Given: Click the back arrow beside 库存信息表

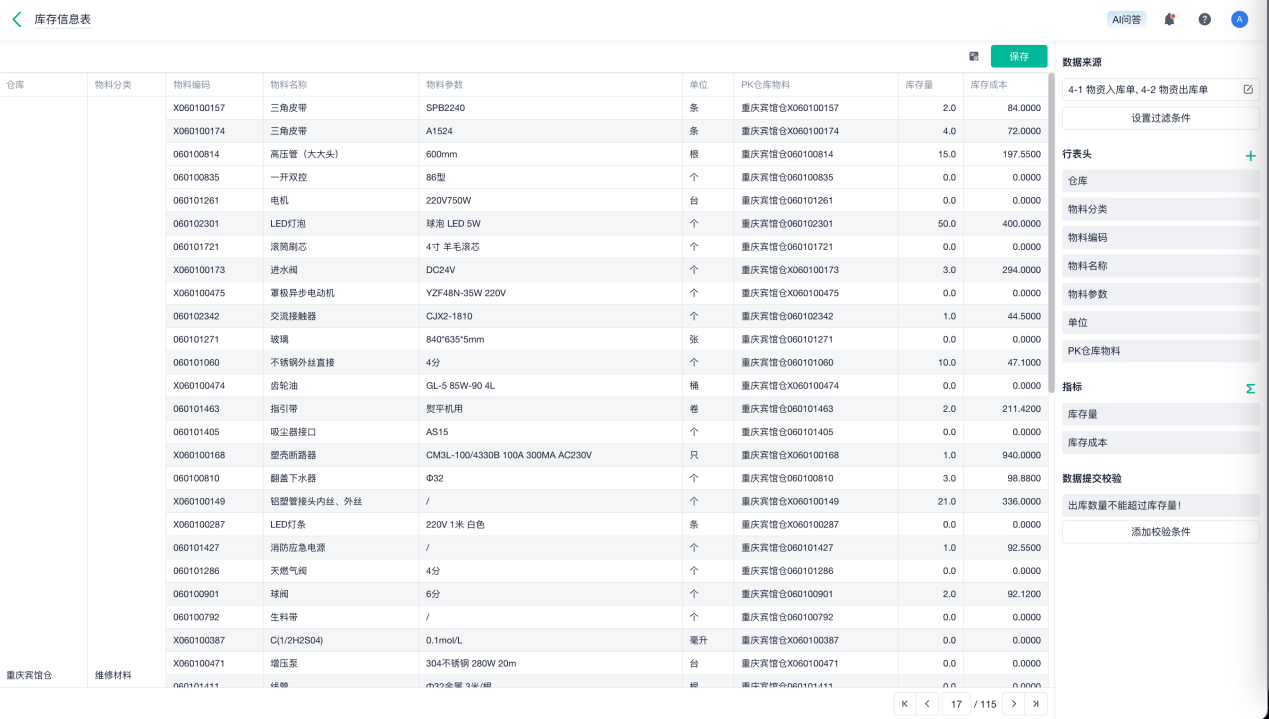Looking at the screenshot, I should pos(17,19).
